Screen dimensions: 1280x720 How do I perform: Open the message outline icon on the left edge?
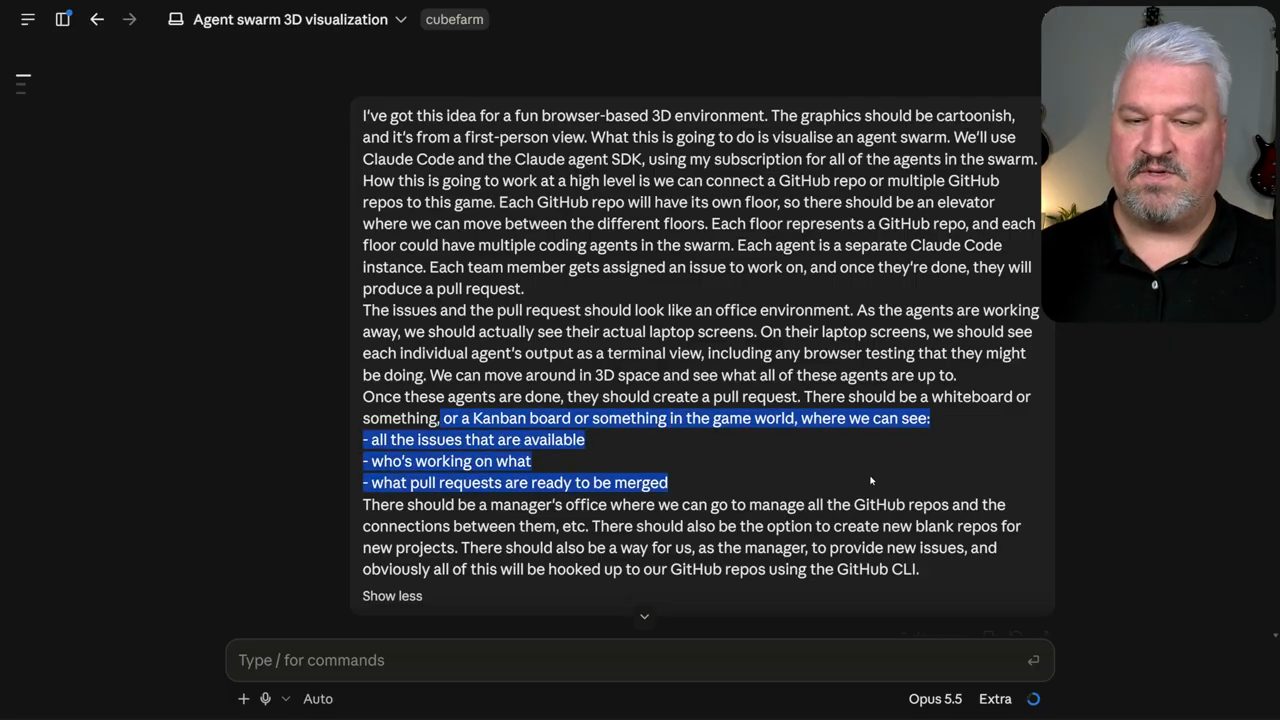[x=23, y=83]
